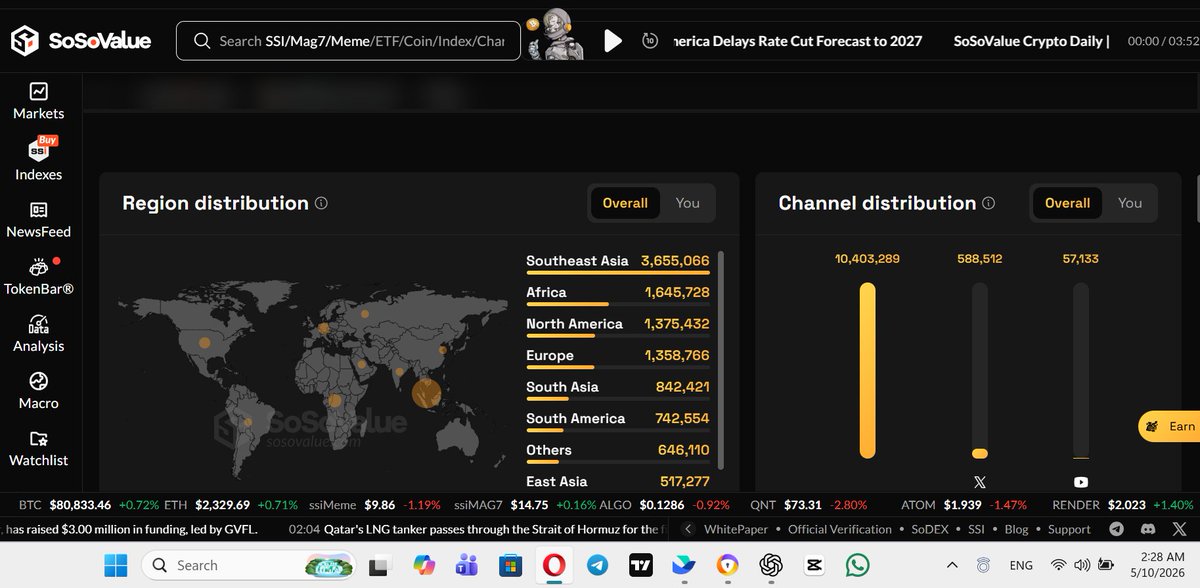This screenshot has width=1200, height=588.
Task: Click the X channel icon
Action: [x=979, y=482]
